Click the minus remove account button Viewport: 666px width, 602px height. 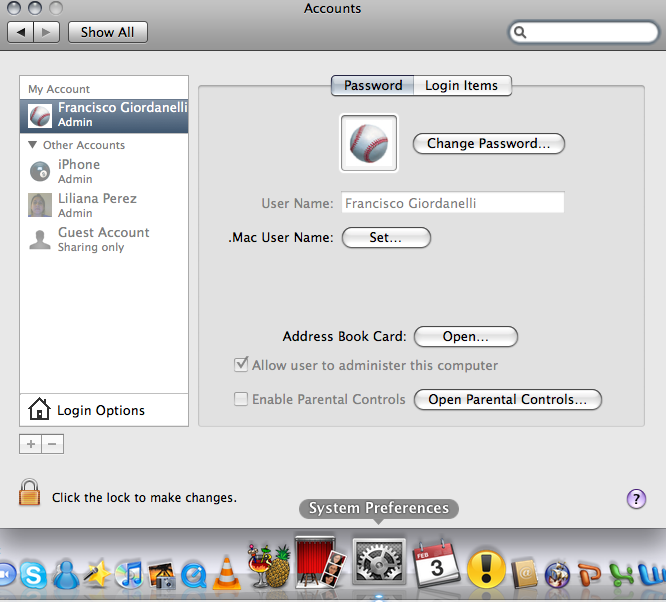click(x=53, y=444)
